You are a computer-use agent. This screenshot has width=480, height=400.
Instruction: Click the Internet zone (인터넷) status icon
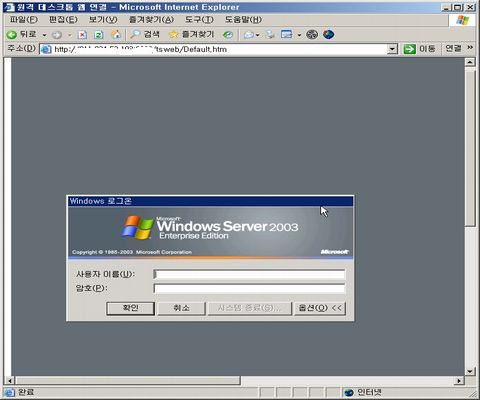(349, 393)
